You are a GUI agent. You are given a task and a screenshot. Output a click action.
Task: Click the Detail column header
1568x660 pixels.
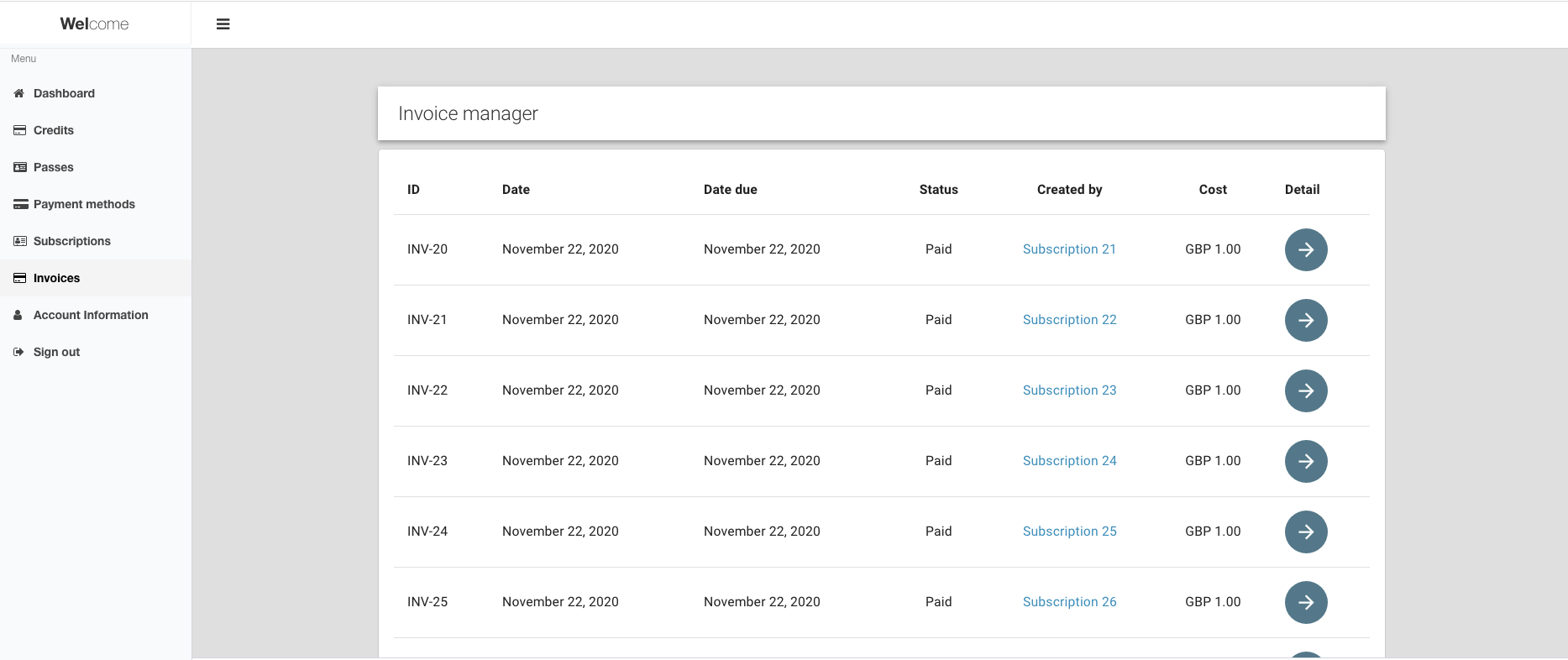coord(1302,190)
